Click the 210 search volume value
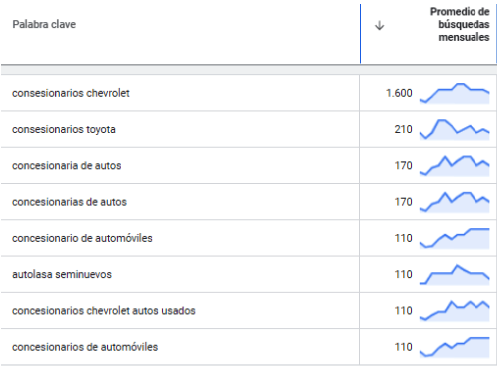The height and width of the screenshot is (367, 498). (403, 129)
